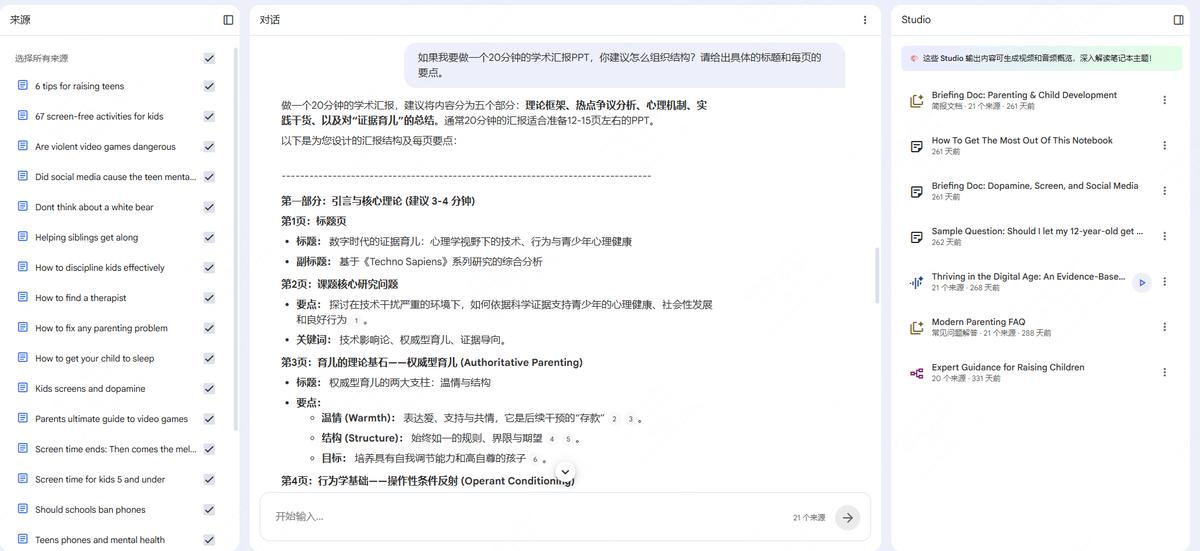The height and width of the screenshot is (551, 1200).
Task: Open the conversation three-dot options menu
Action: tap(865, 20)
